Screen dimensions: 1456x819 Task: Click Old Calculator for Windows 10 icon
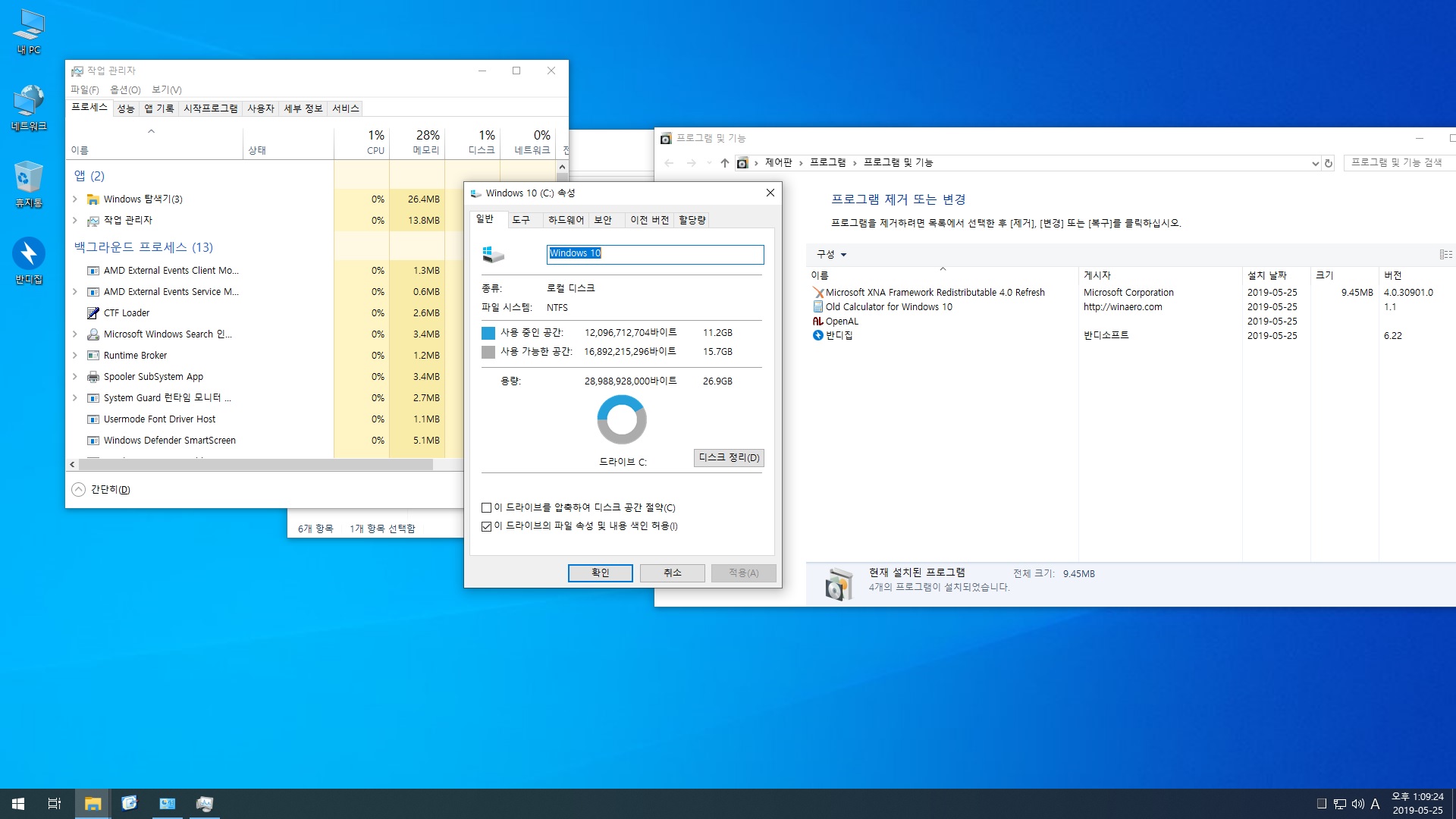[x=818, y=307]
